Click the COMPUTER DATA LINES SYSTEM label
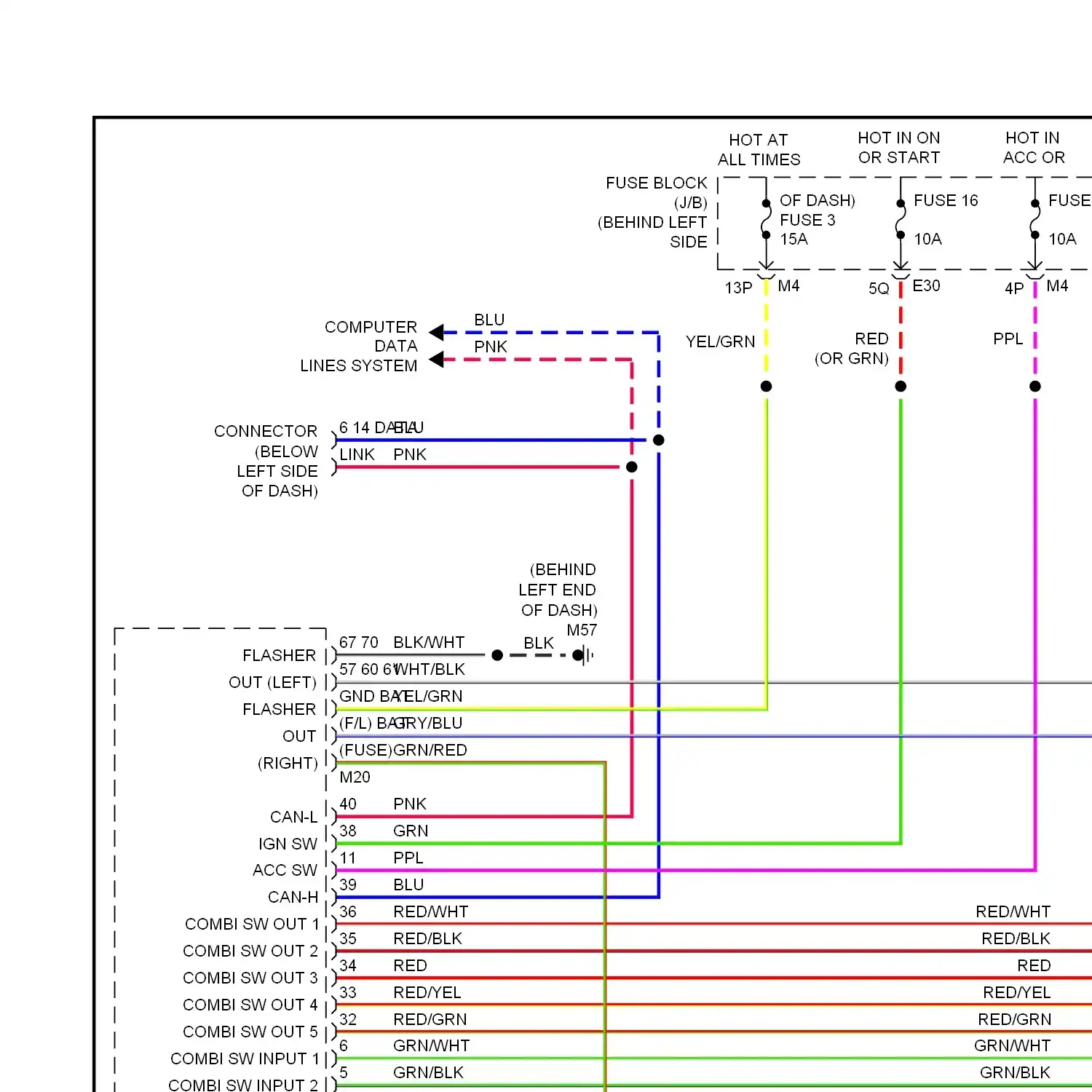Image resolution: width=1092 pixels, height=1092 pixels. pos(359,347)
